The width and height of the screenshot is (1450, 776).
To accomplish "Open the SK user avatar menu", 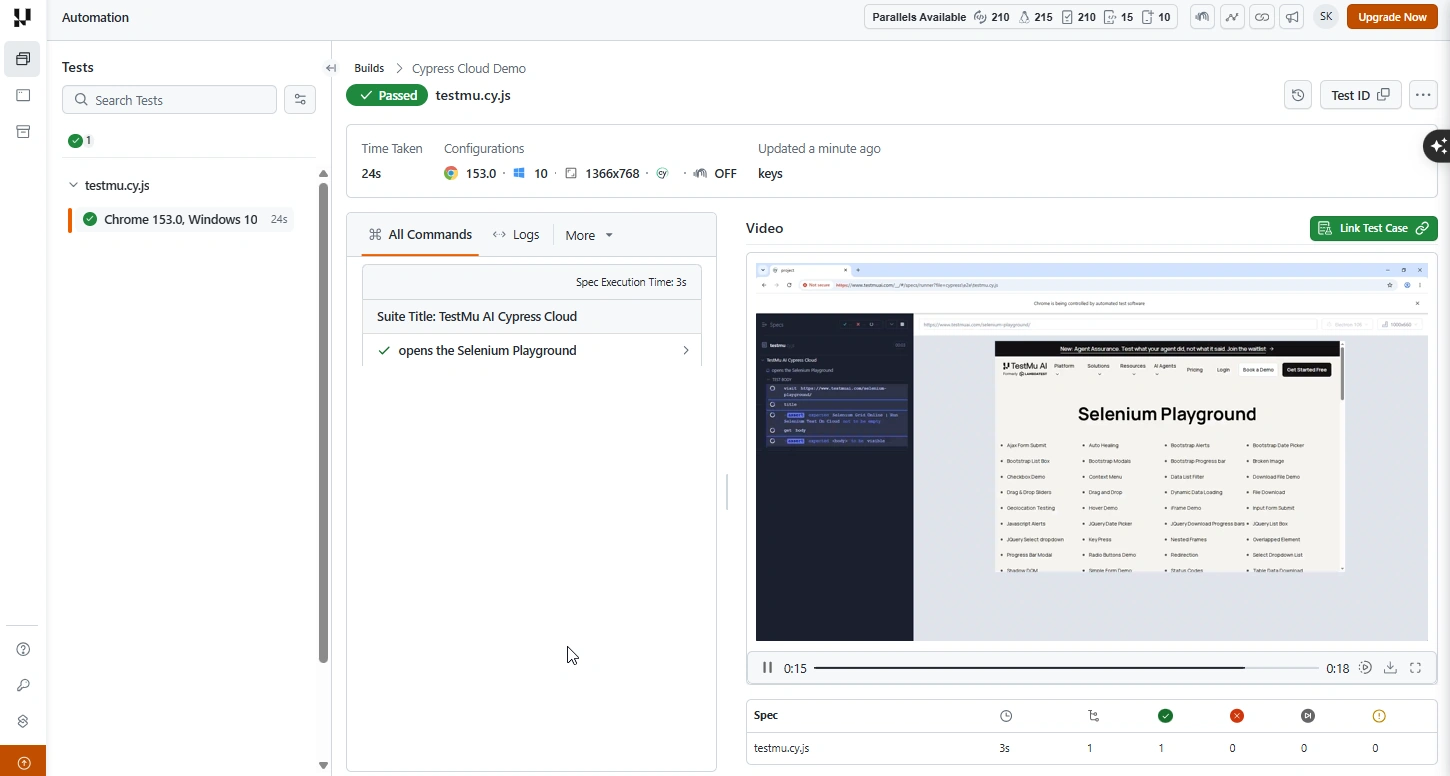I will coord(1325,17).
